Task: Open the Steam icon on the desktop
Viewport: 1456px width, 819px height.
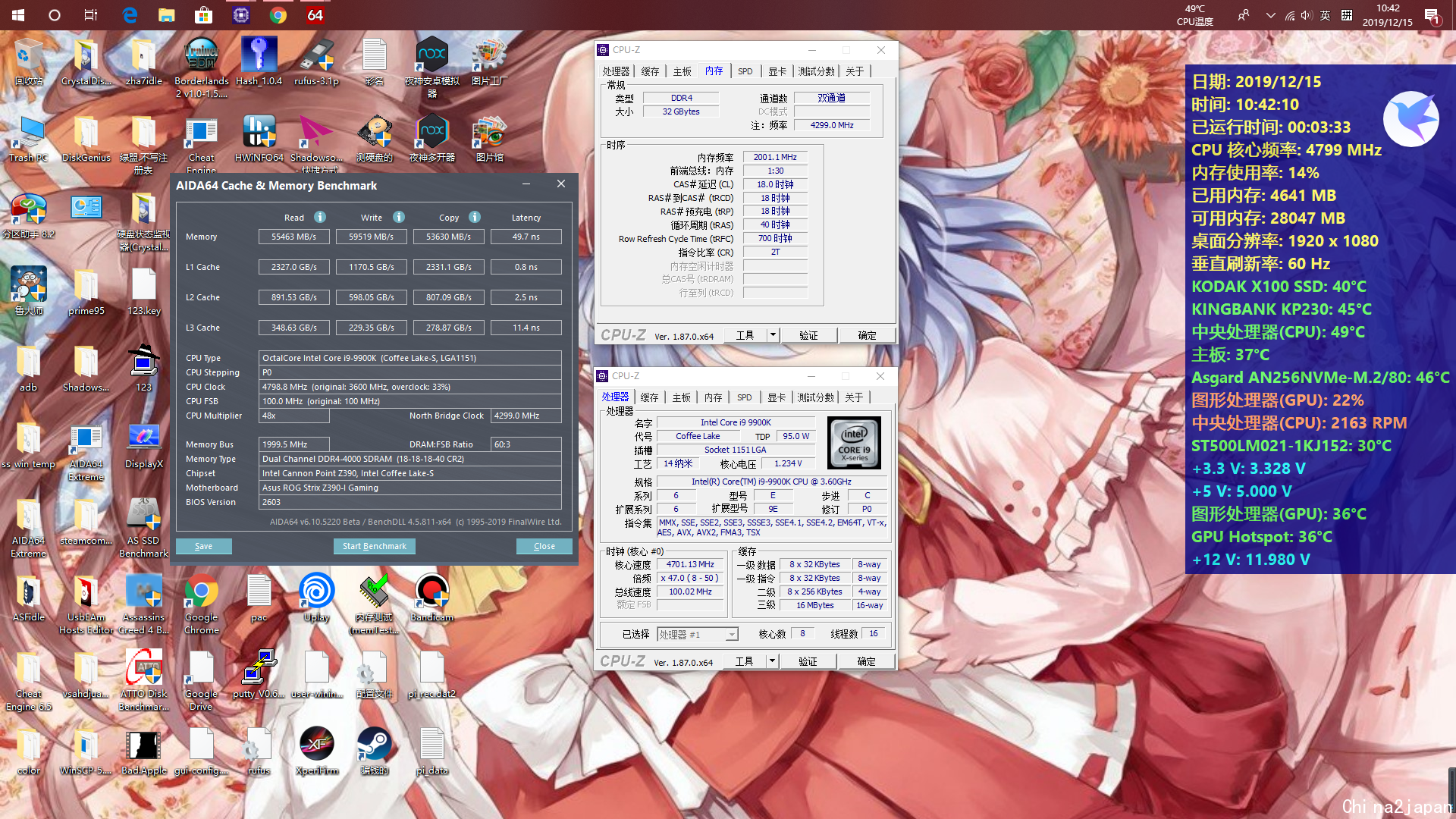Action: 374,752
